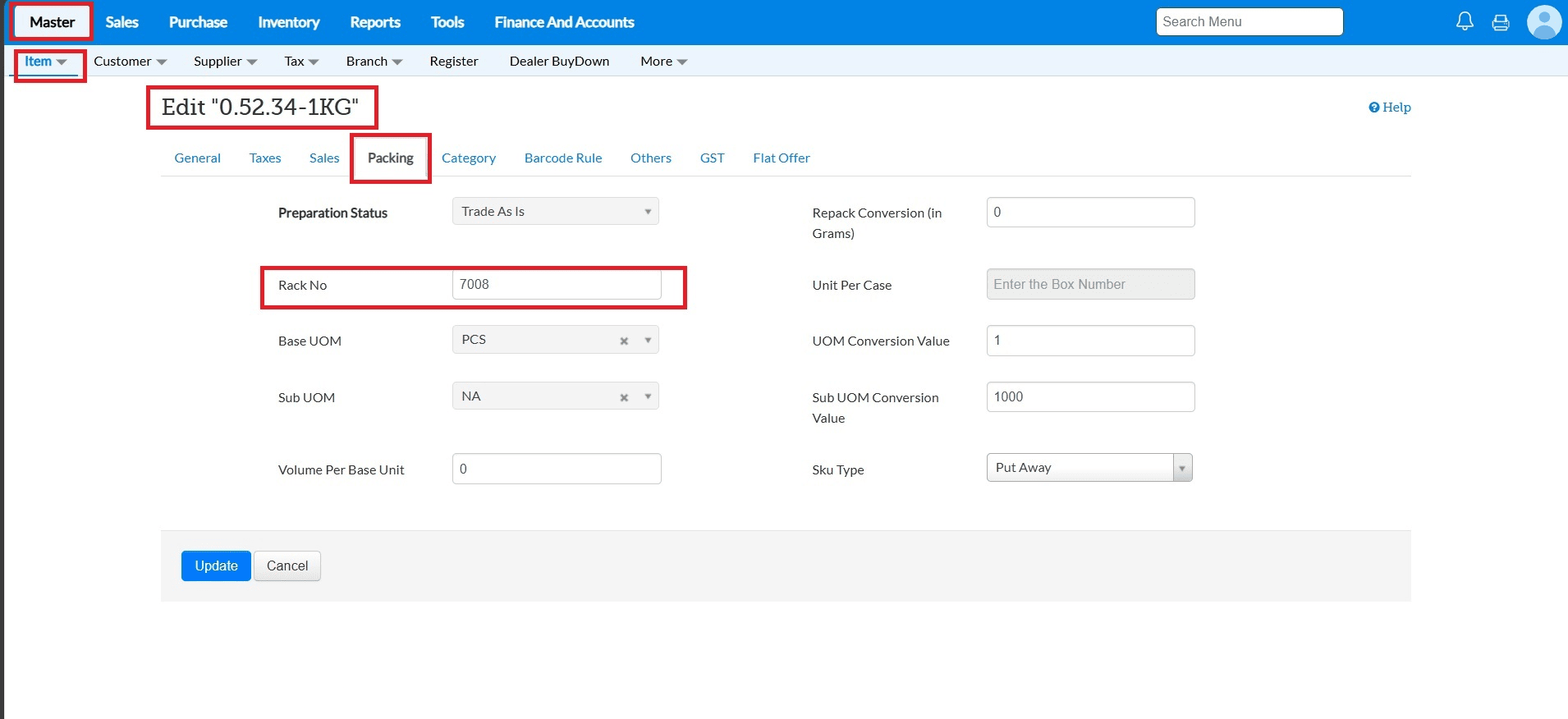Image resolution: width=1568 pixels, height=719 pixels.
Task: Switch to the Flat Offer tab
Action: pos(781,158)
